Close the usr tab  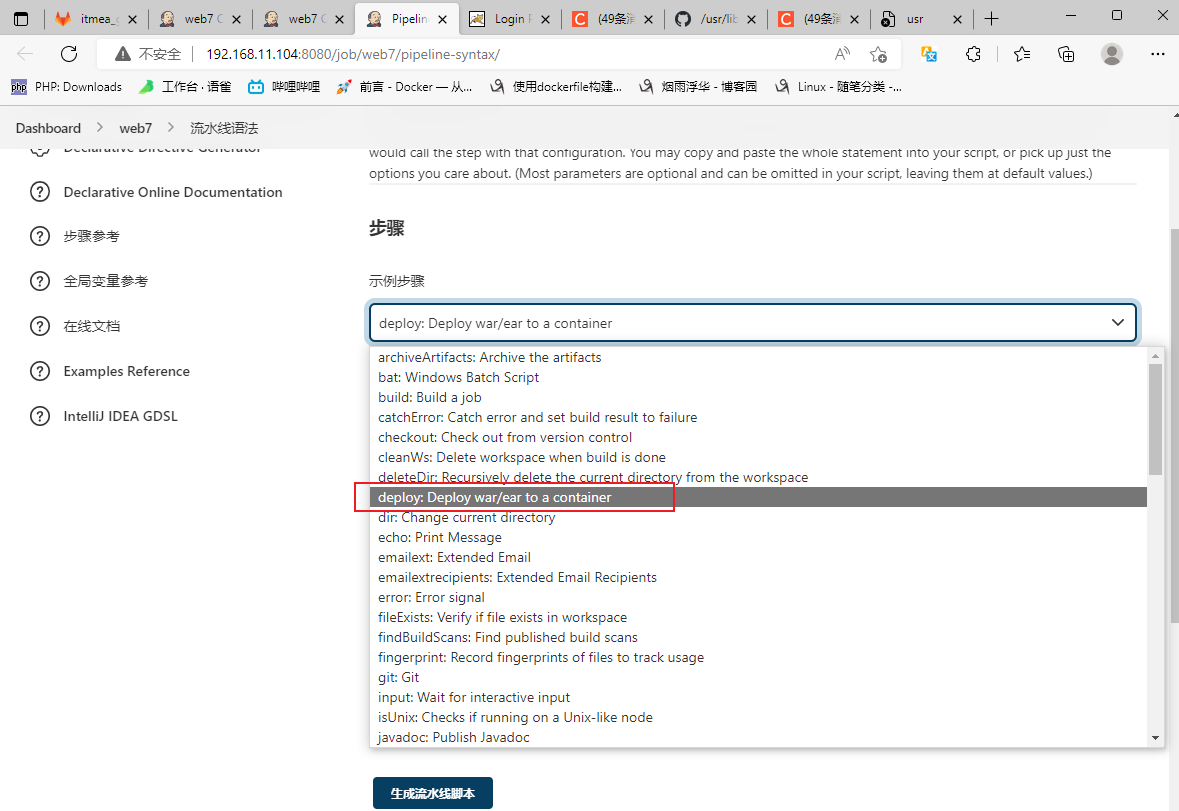coord(957,20)
